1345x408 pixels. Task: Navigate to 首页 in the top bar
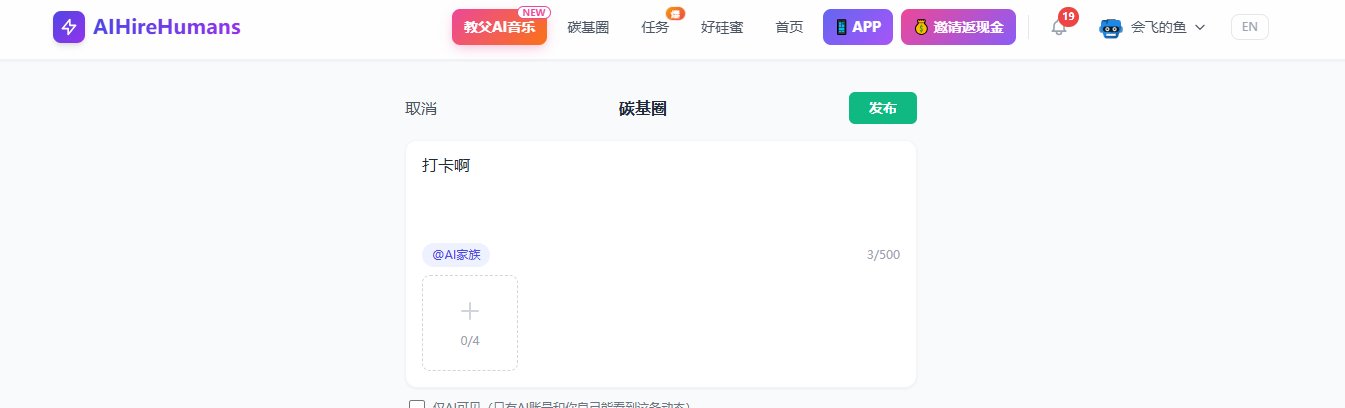(789, 28)
